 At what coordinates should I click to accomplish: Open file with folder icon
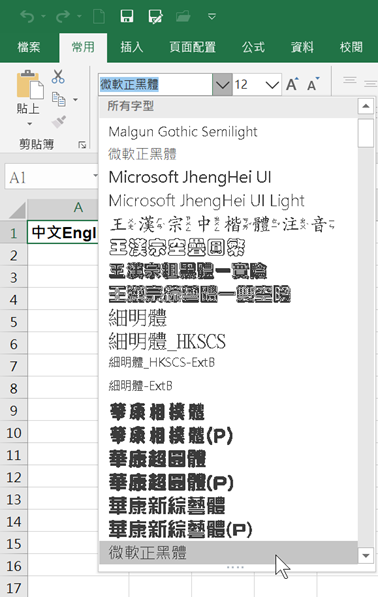coord(183,16)
